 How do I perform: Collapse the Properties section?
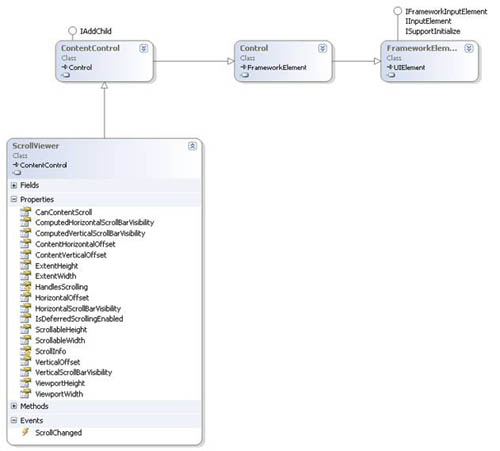pos(14,199)
